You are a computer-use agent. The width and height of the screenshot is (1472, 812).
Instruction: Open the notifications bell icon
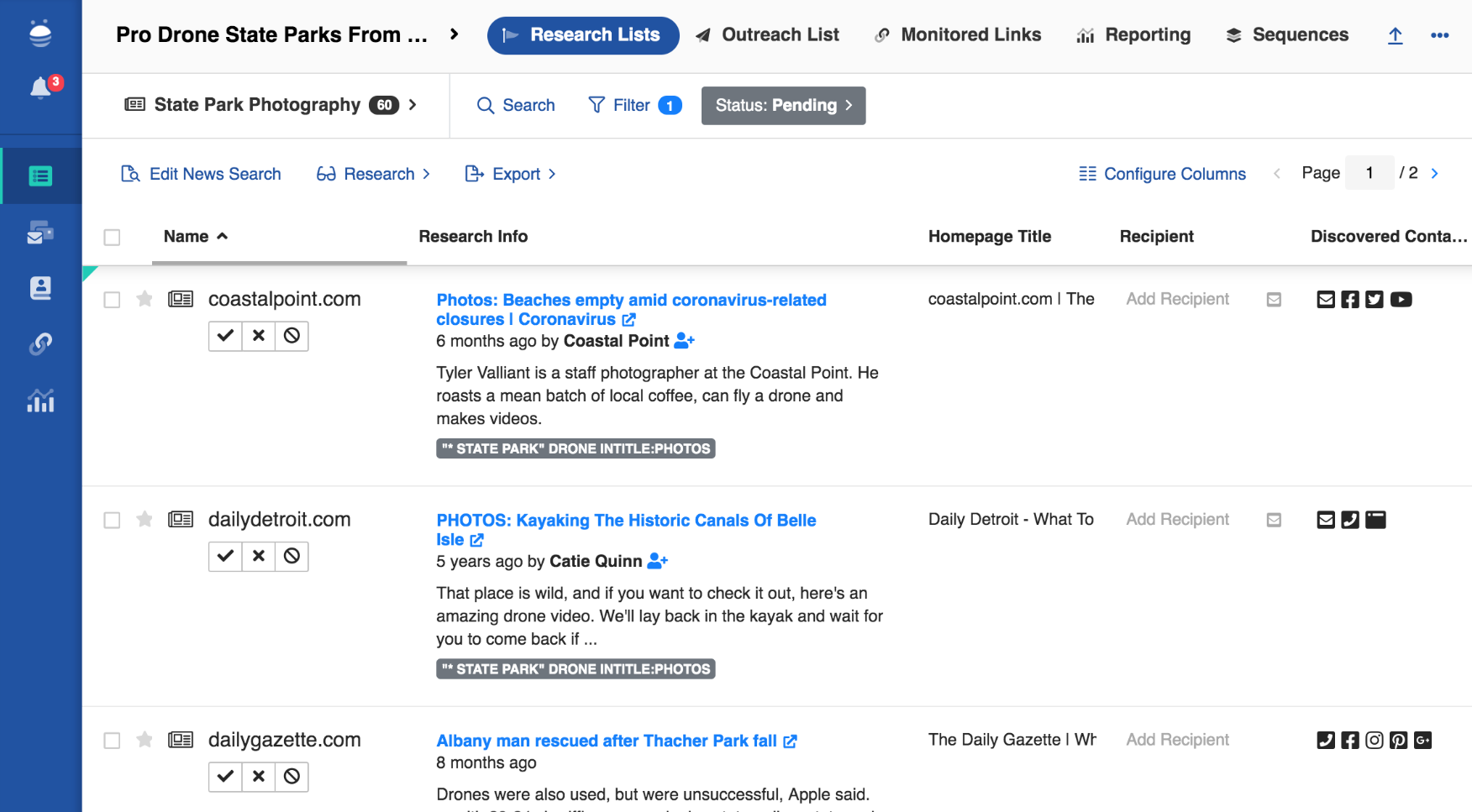click(40, 87)
